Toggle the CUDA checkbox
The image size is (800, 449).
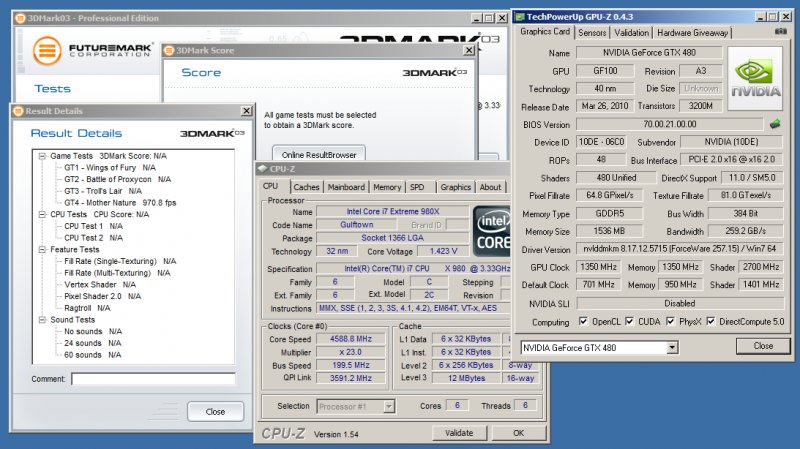pos(629,321)
